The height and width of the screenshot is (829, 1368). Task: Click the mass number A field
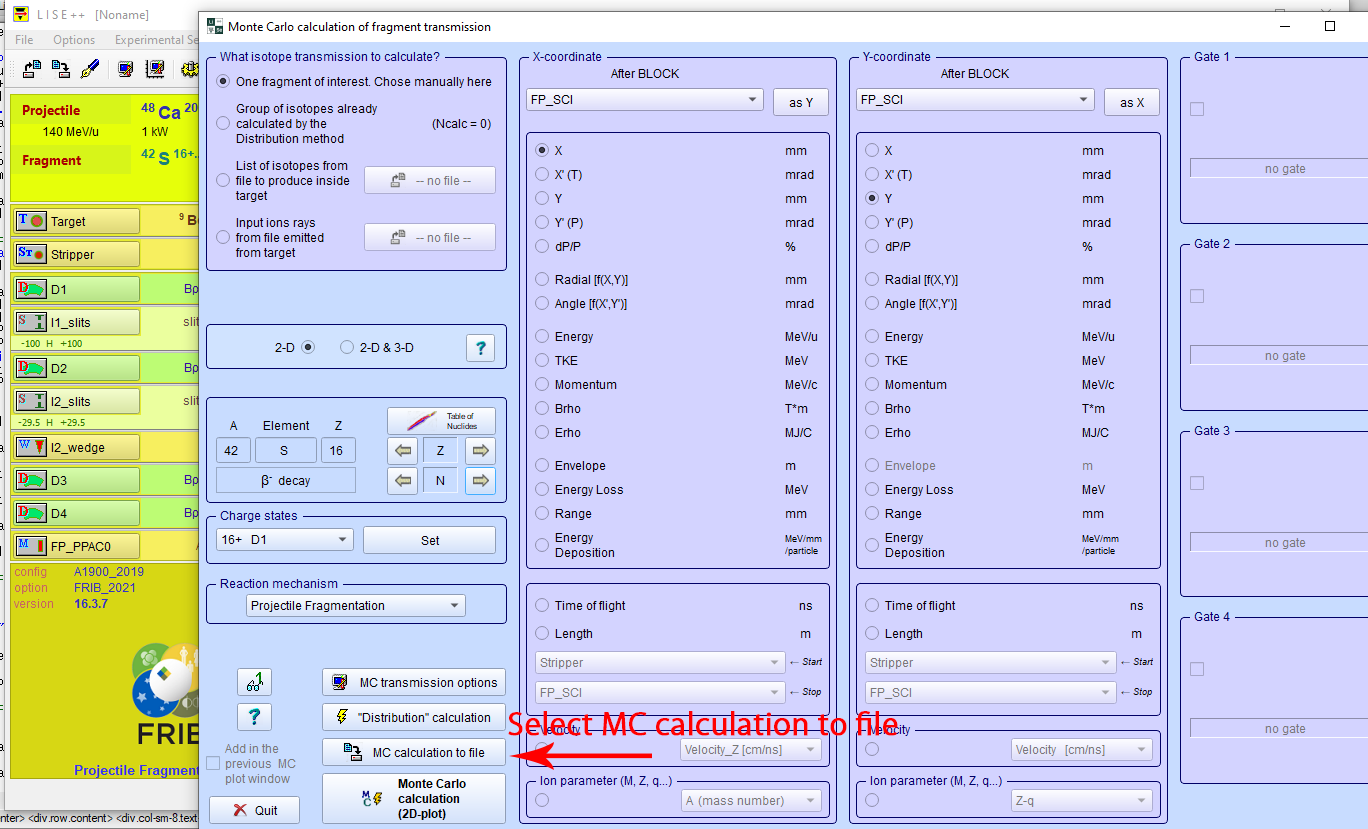tap(232, 451)
